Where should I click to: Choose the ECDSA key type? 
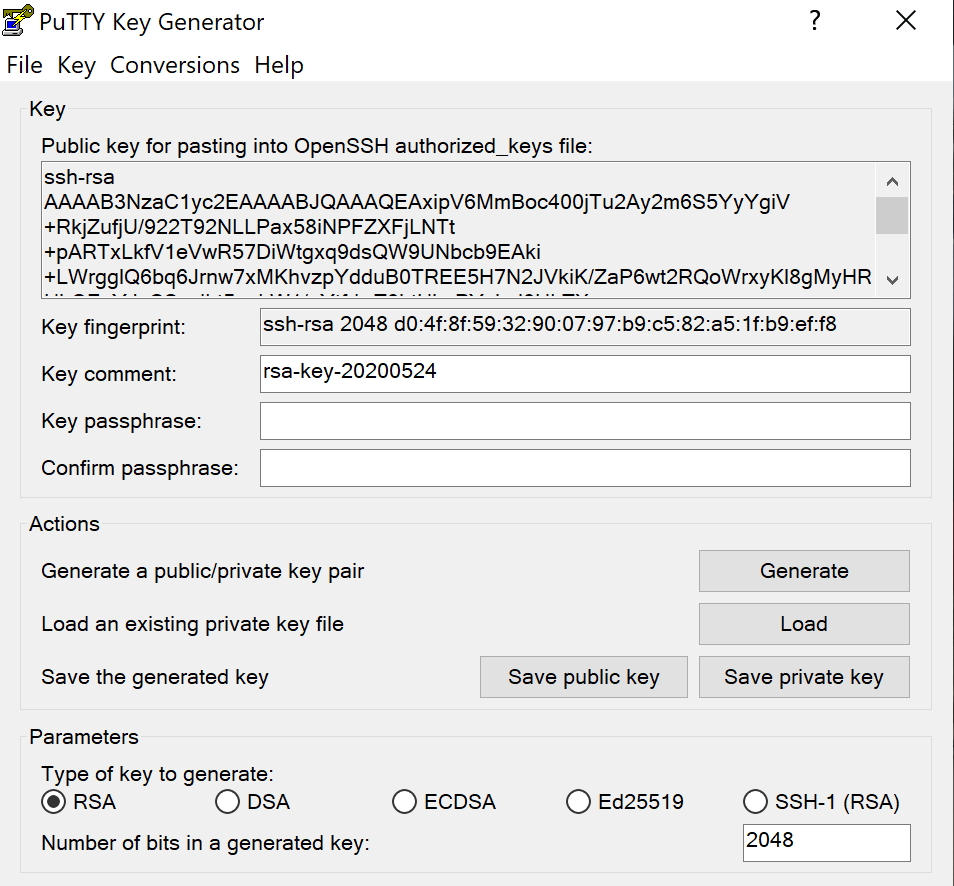pos(404,801)
